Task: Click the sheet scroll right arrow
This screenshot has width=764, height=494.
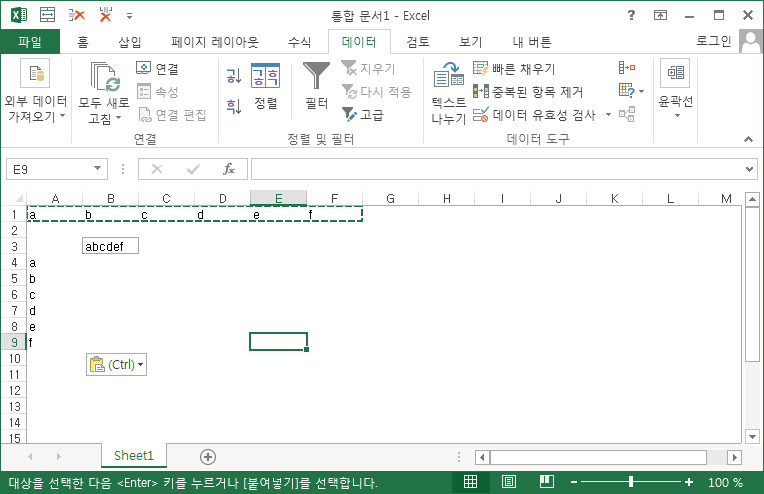Action: coord(59,456)
